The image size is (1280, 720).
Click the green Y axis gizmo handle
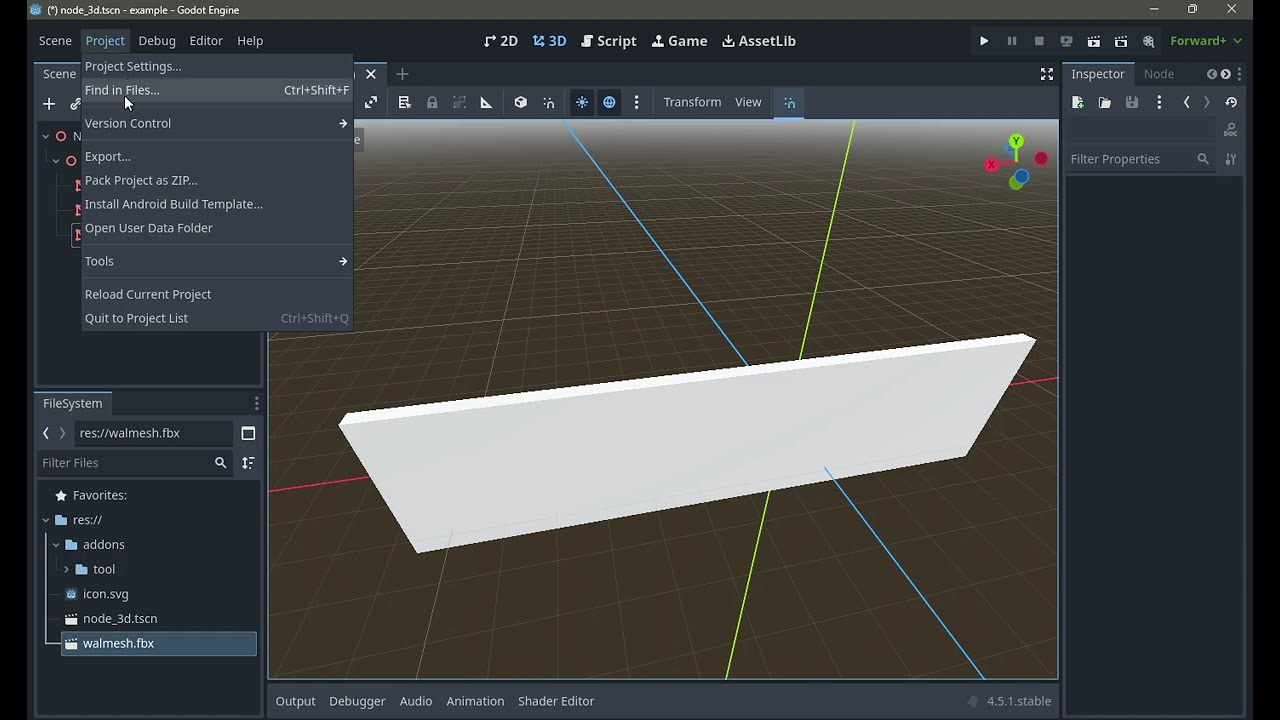(x=1016, y=141)
